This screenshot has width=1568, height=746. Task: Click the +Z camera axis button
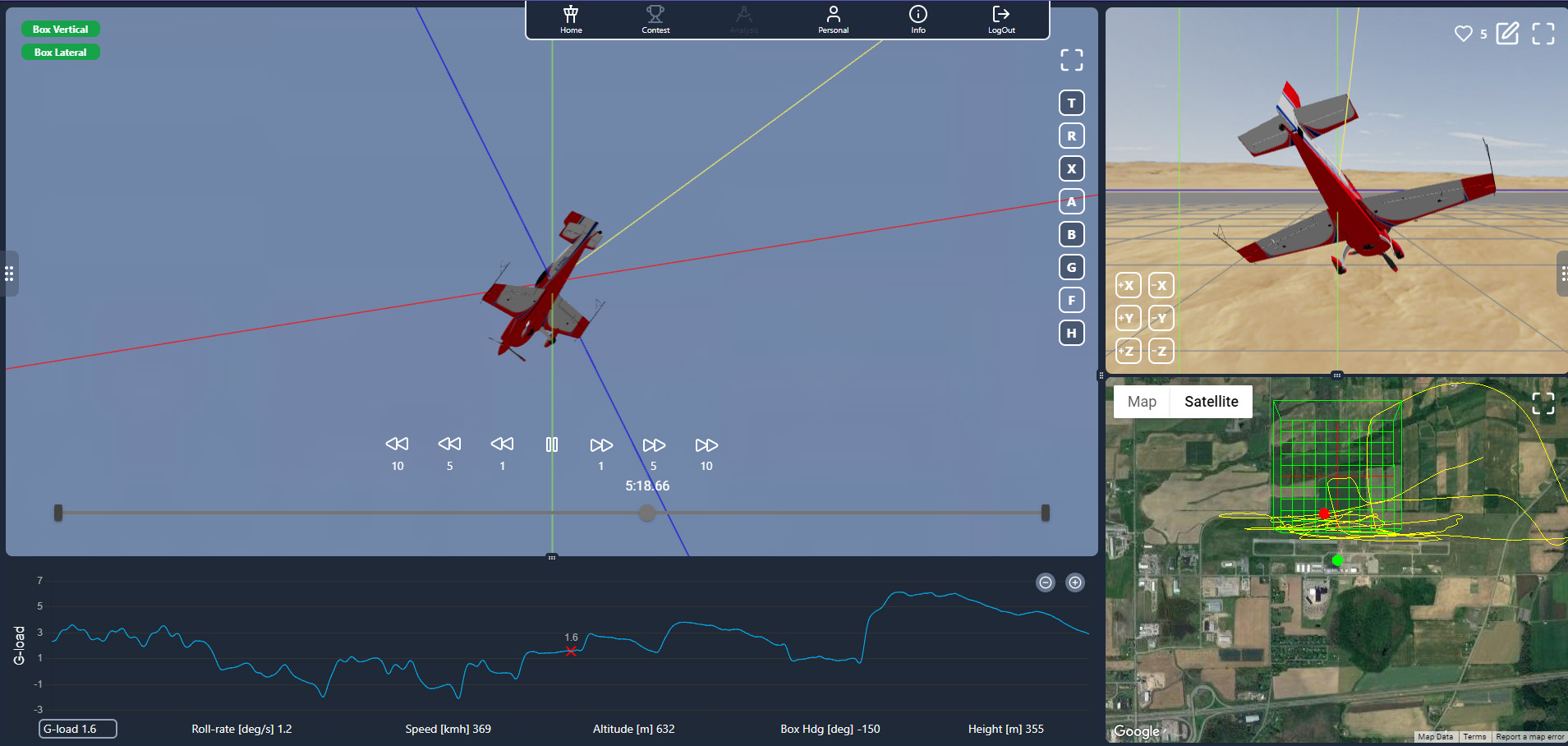tap(1128, 351)
